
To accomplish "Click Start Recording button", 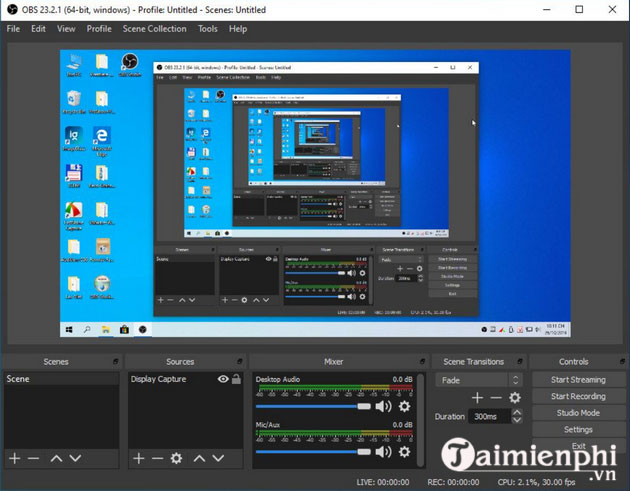I will pos(579,396).
